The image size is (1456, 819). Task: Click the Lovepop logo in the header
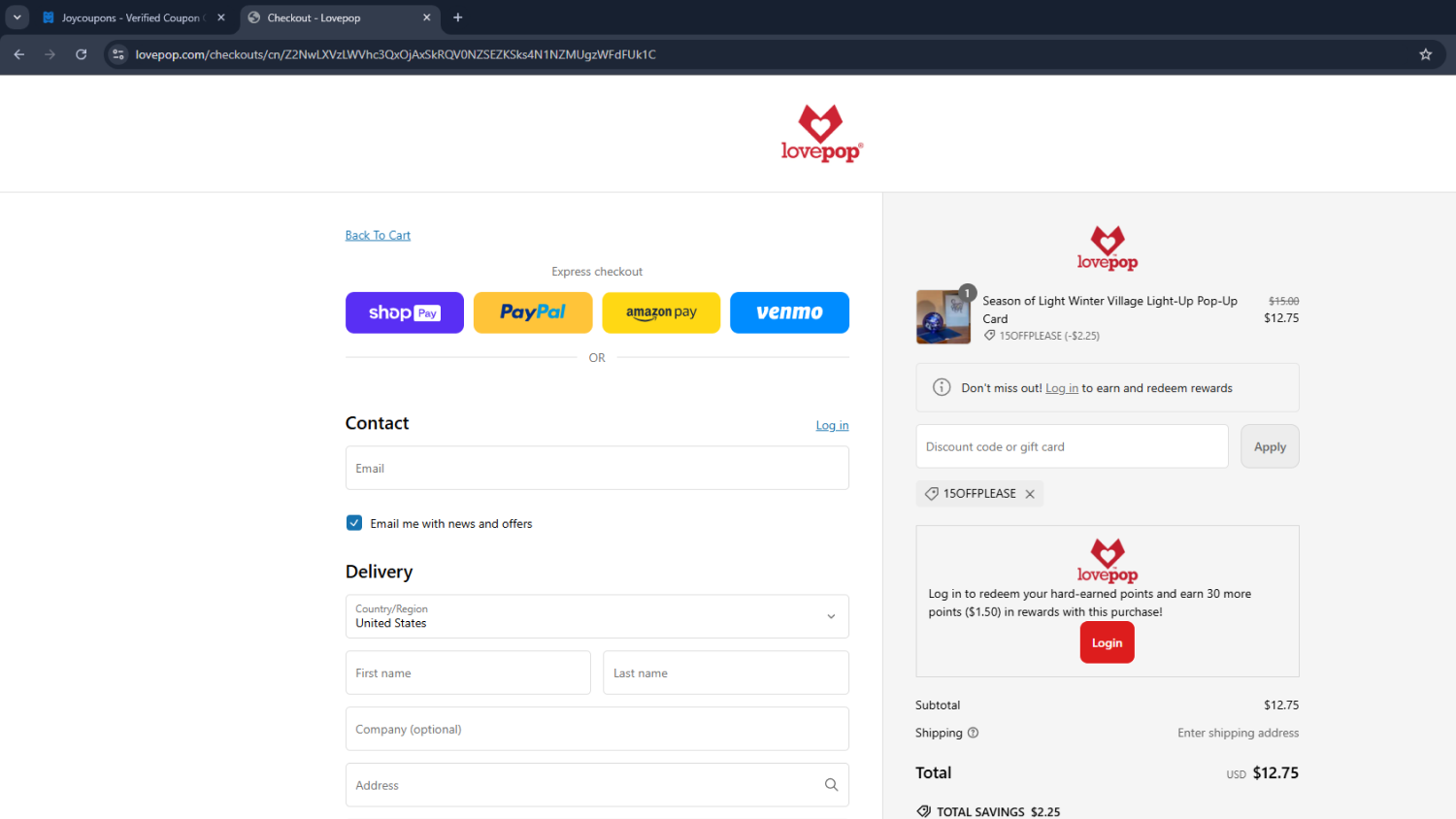coord(821,134)
